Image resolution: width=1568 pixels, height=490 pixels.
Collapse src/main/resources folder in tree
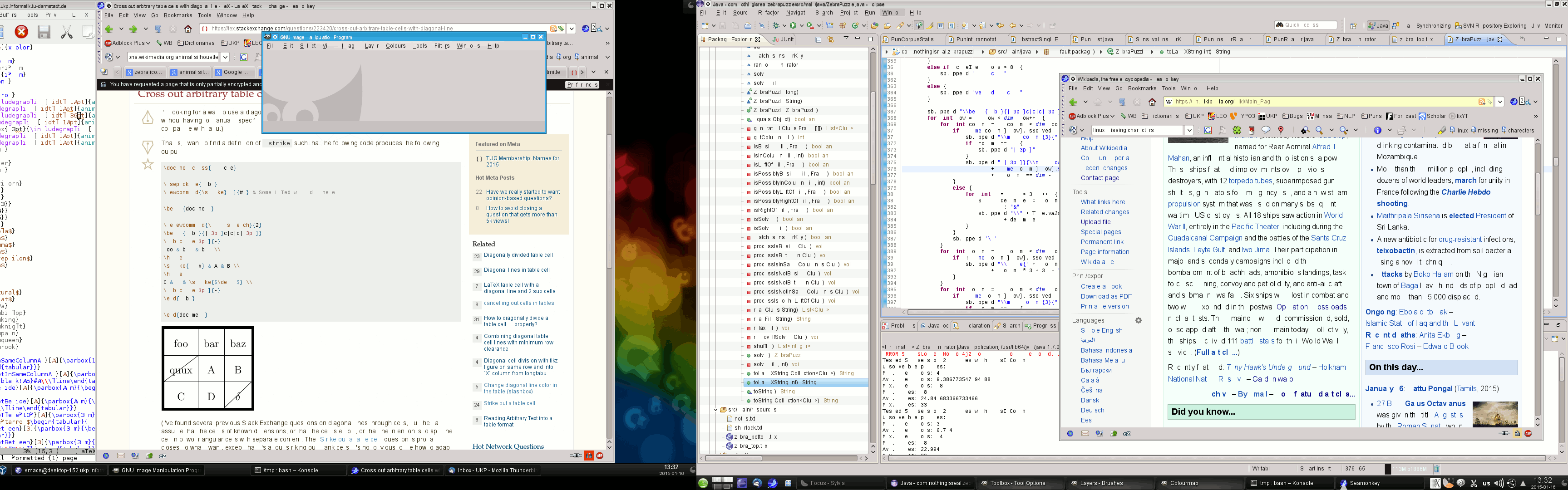(716, 410)
